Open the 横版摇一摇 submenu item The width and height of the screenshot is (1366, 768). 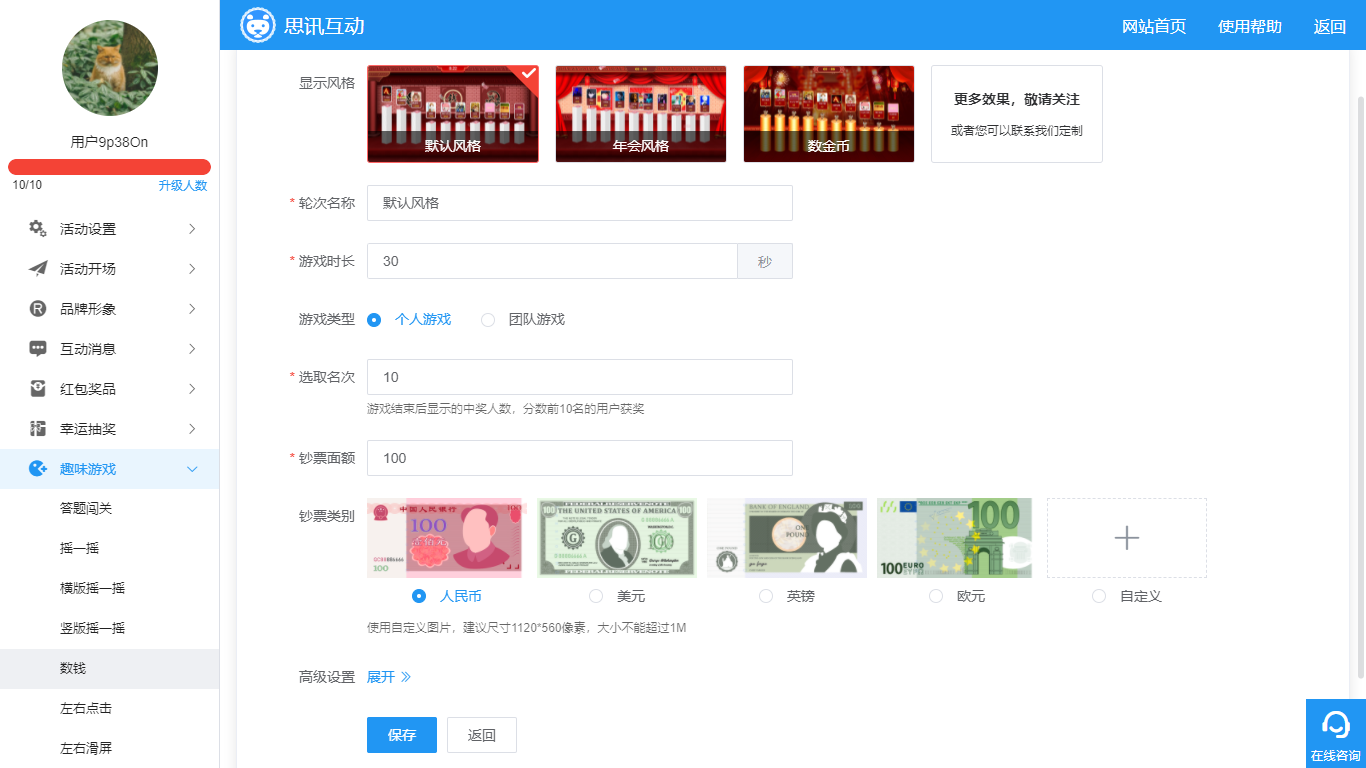[x=110, y=589]
